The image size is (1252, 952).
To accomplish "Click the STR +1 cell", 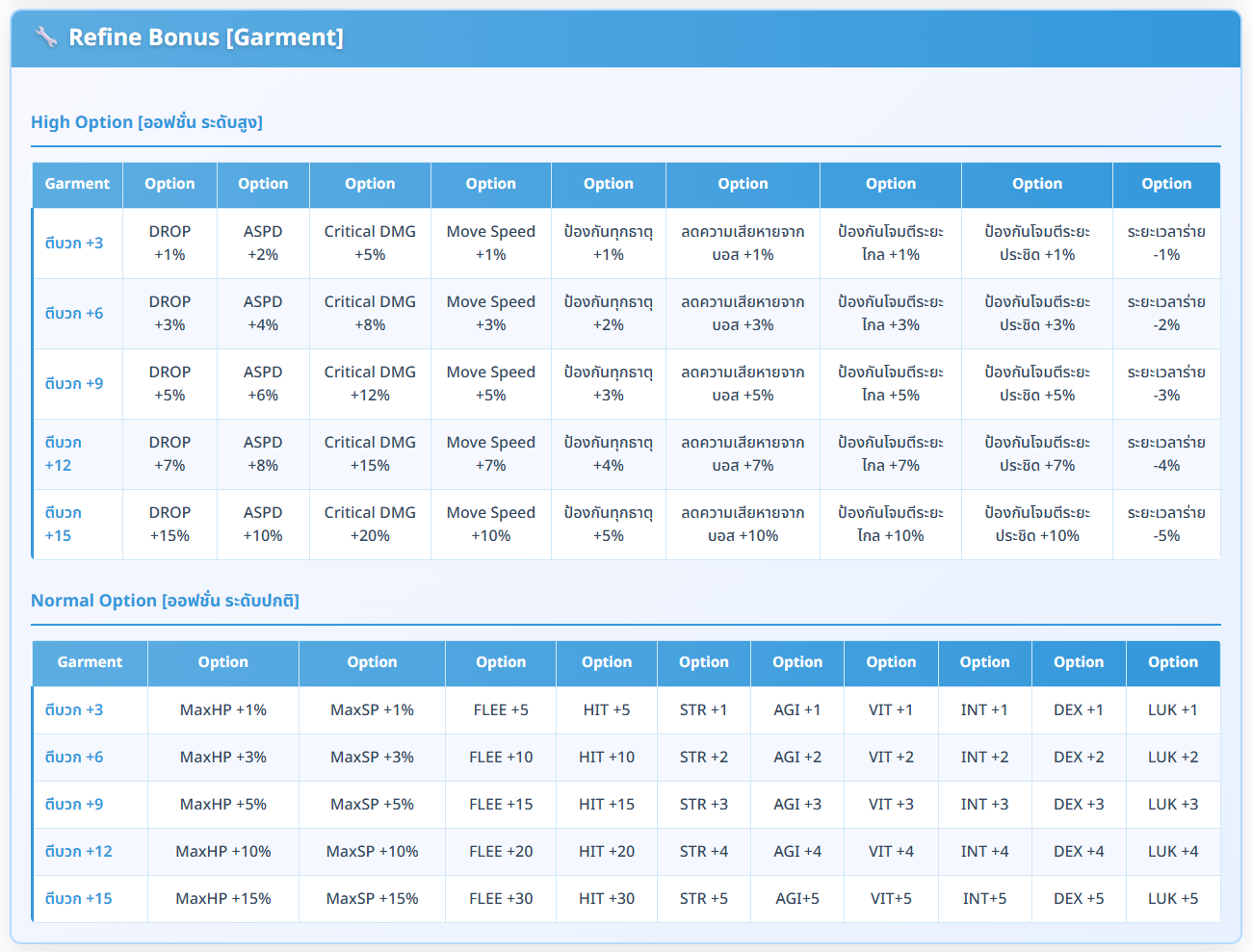I will [703, 709].
